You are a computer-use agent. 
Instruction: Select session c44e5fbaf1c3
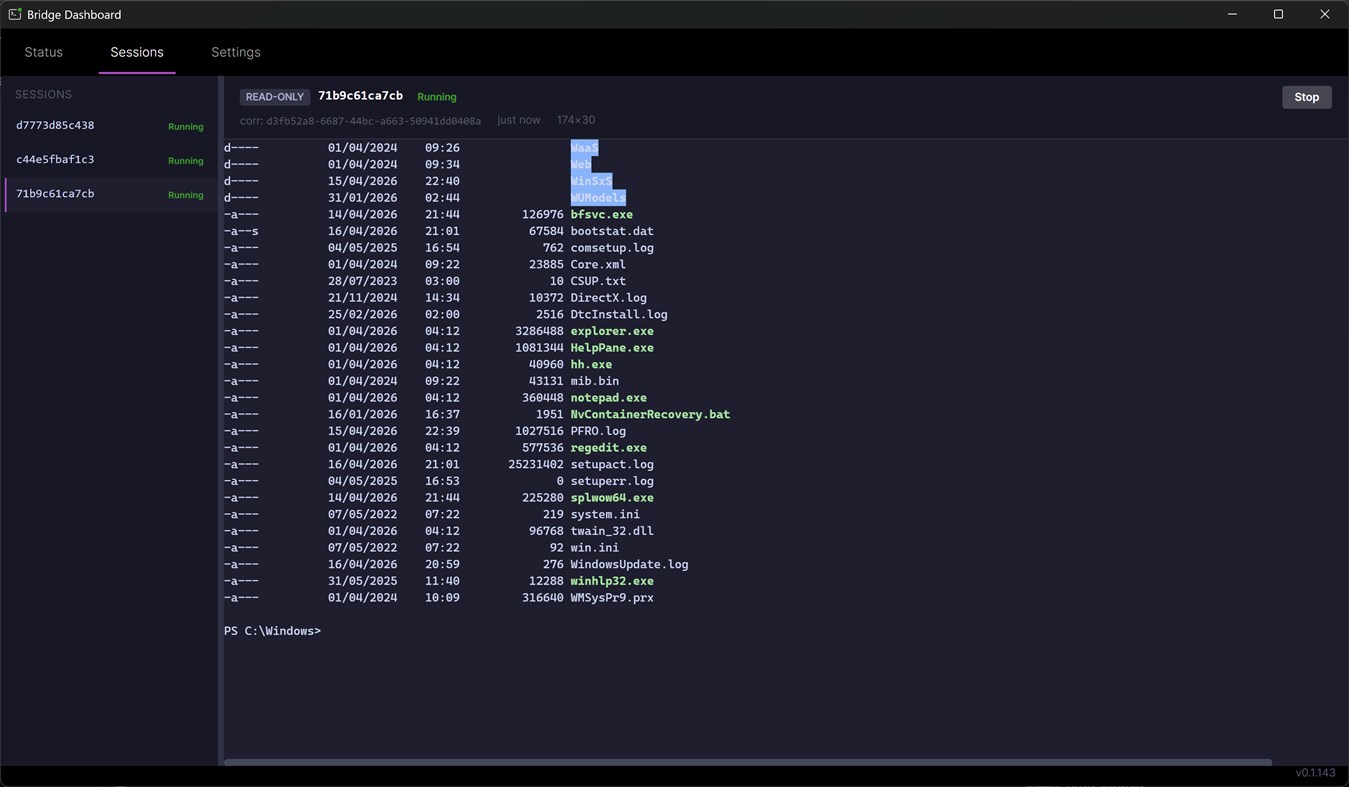[109, 160]
